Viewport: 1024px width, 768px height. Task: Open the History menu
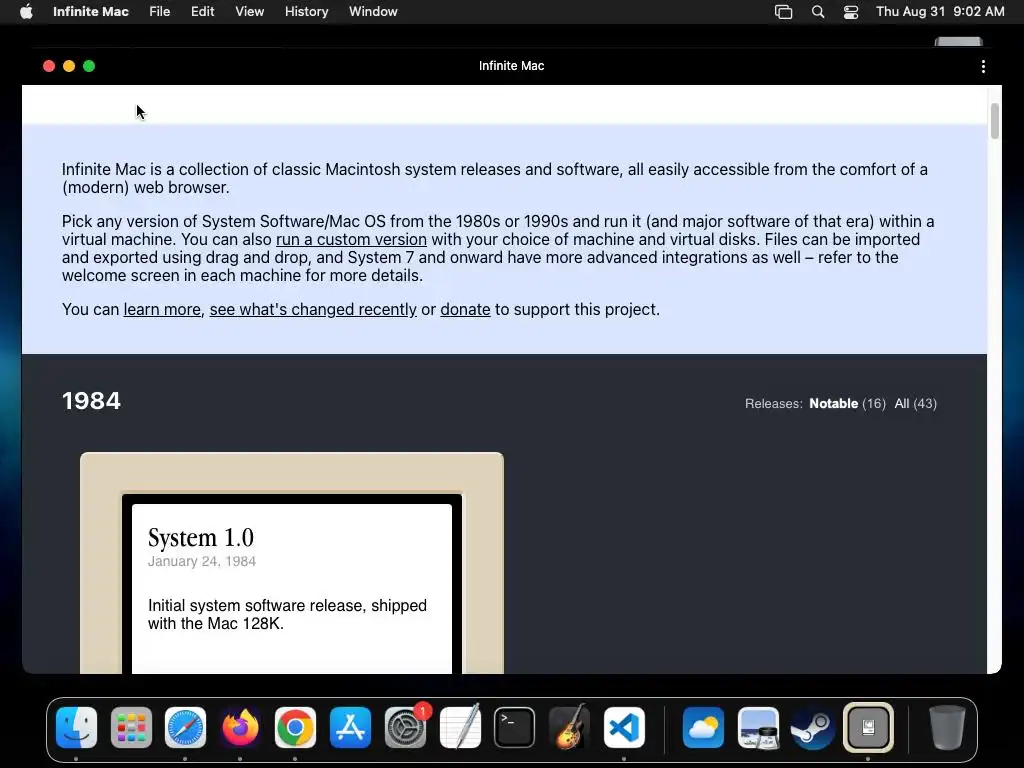[306, 12]
